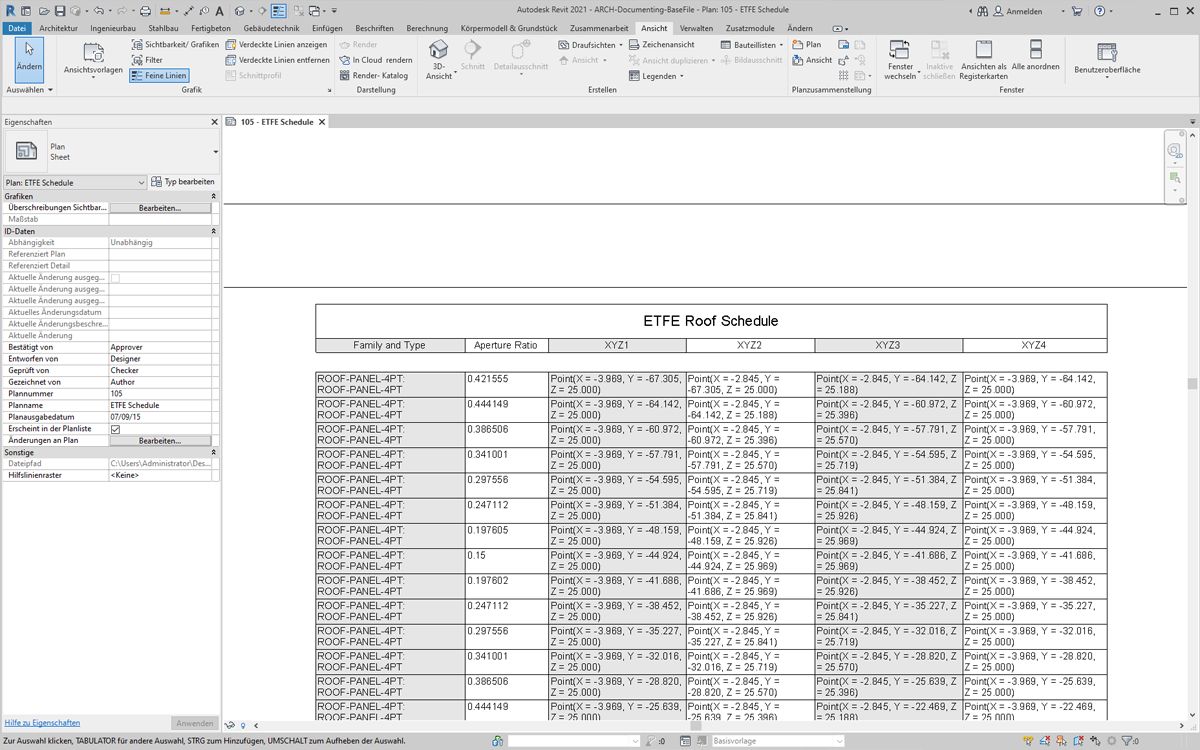
Task: Click Fenster wechseln switch windows
Action: point(900,60)
